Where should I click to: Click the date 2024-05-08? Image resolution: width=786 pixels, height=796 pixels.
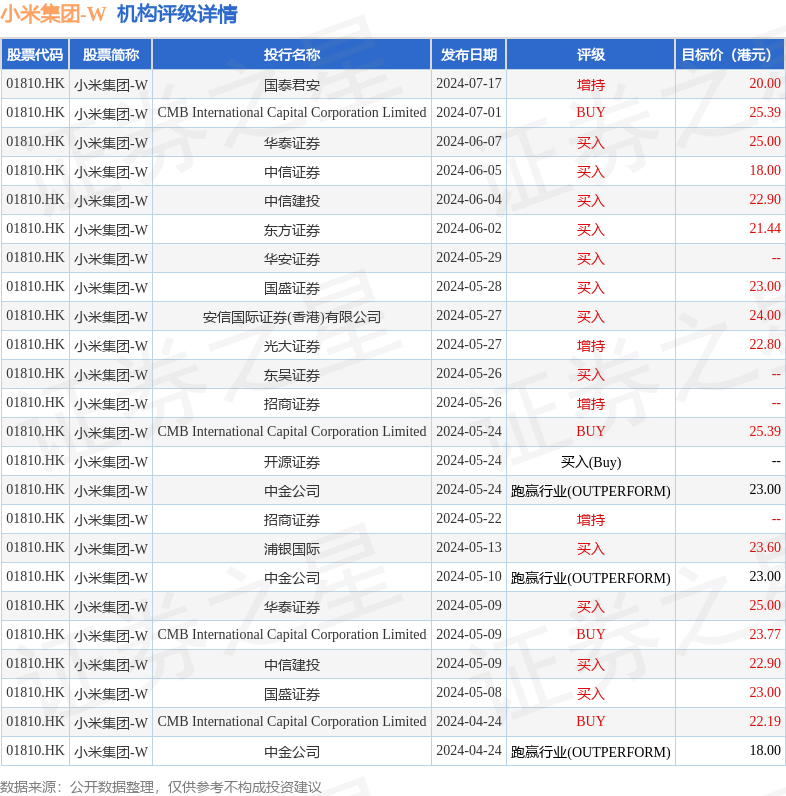tap(469, 692)
